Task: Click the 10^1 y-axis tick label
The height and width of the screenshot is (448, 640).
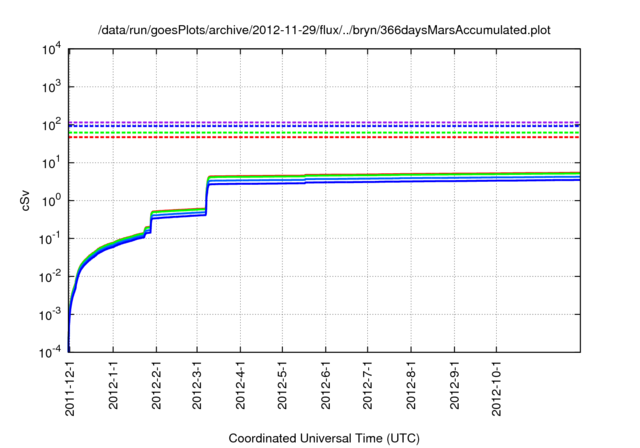Action: (51, 163)
